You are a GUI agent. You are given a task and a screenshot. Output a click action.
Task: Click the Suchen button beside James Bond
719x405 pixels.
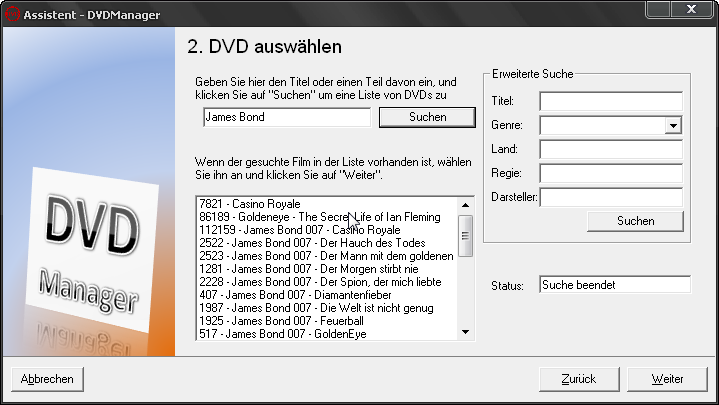tap(427, 117)
